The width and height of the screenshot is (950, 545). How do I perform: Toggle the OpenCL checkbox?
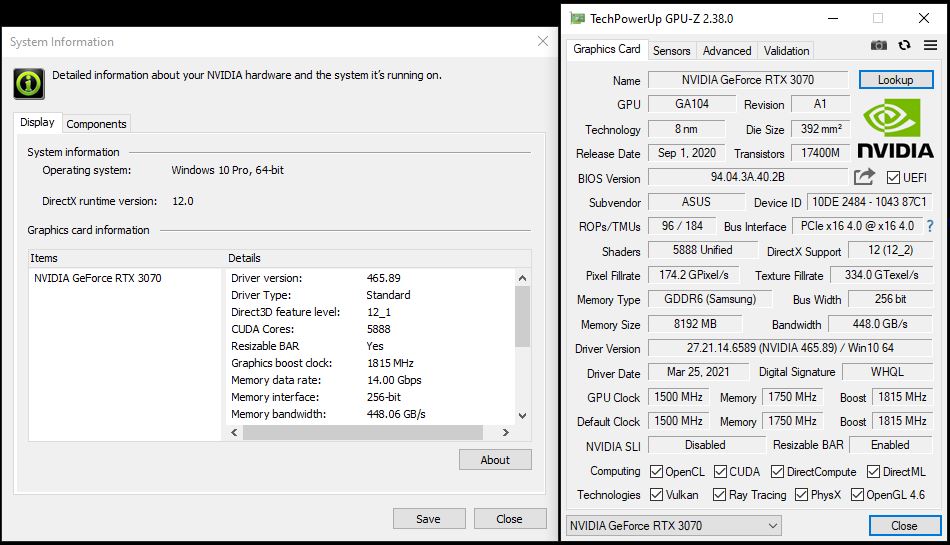(x=656, y=472)
